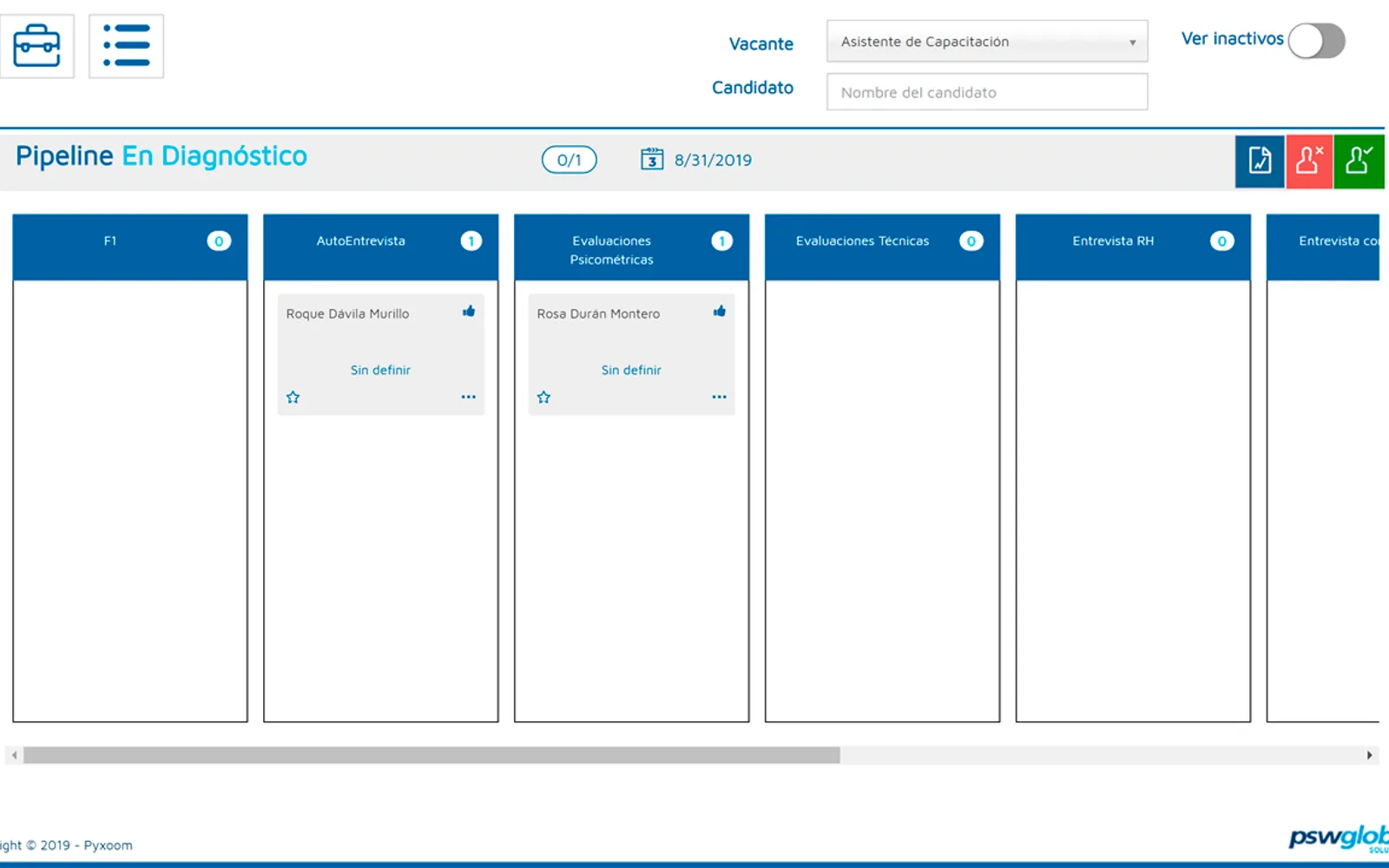Click the scrollbar left arrow
This screenshot has height=868, width=1389.
coord(14,755)
